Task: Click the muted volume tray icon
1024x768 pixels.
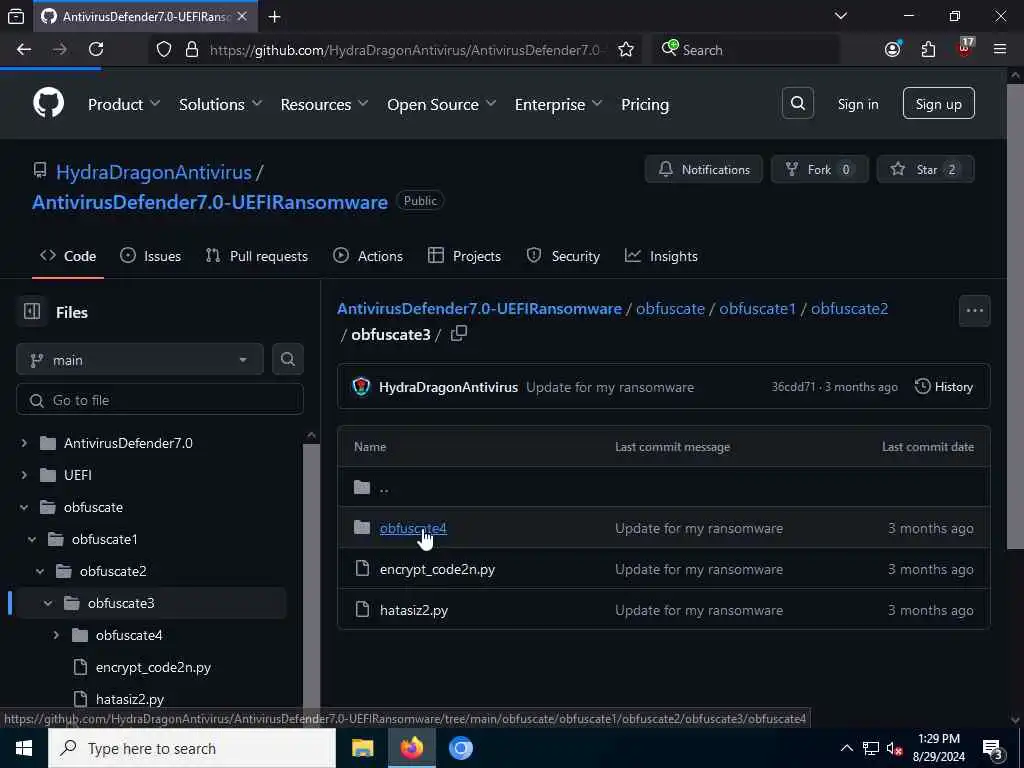Action: (894, 749)
